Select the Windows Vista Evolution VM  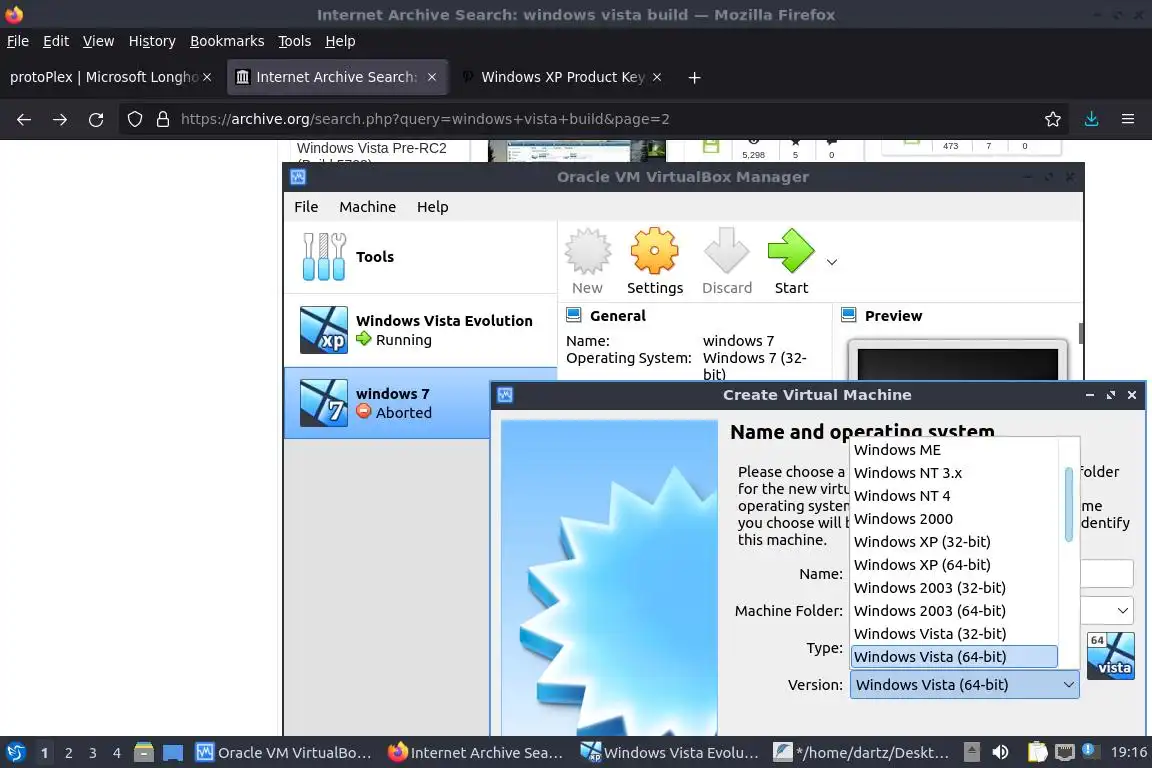pyautogui.click(x=420, y=330)
